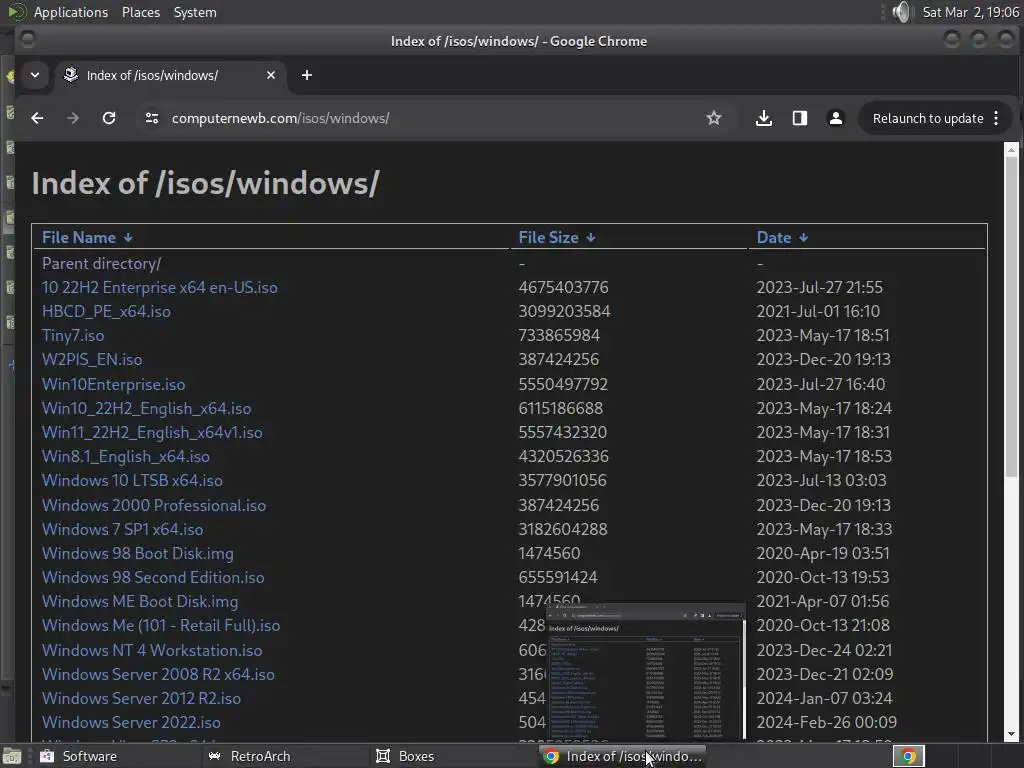Open a new tab with plus
The width and height of the screenshot is (1024, 768).
(307, 75)
